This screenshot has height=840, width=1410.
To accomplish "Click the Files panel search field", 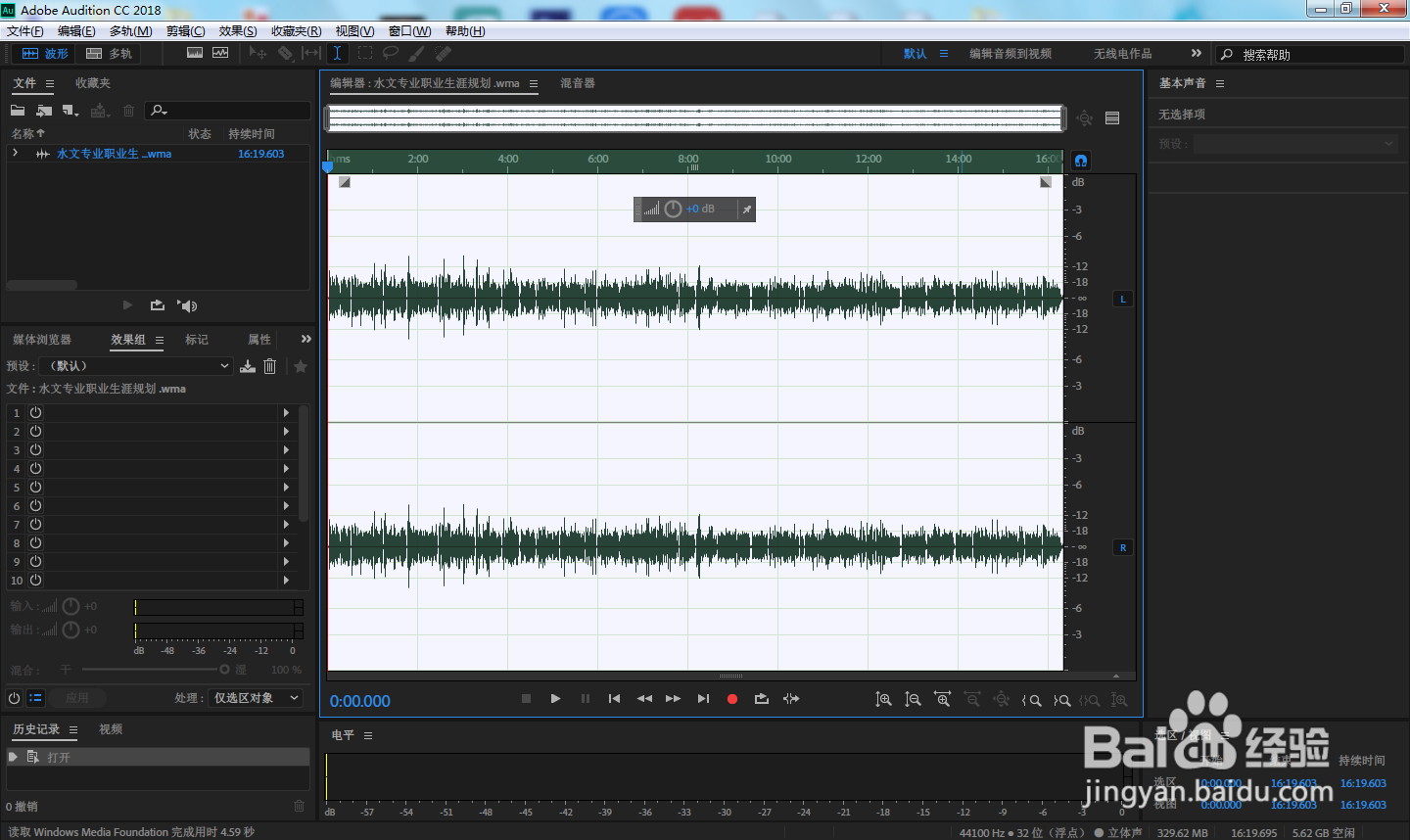I will 228,111.
